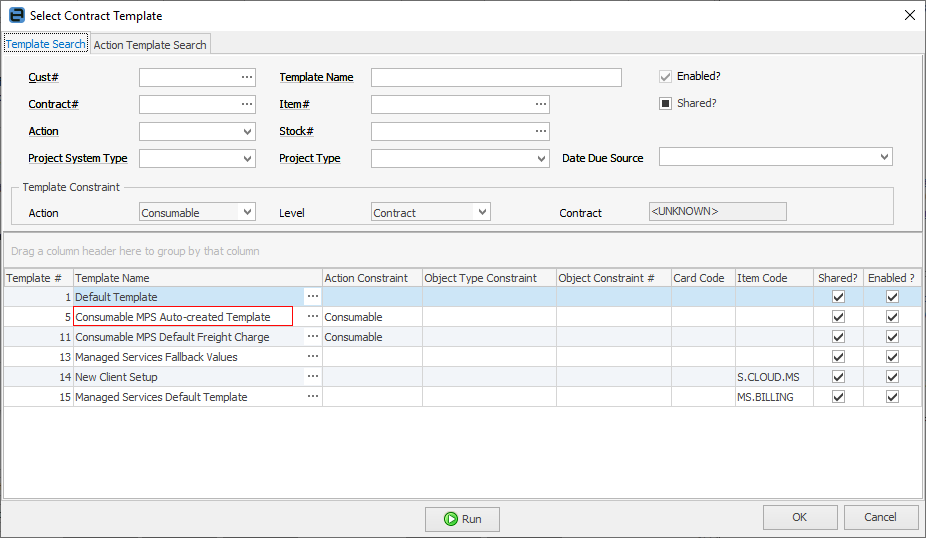Expand the Action dropdown in search filters
The image size is (926, 538).
248,131
